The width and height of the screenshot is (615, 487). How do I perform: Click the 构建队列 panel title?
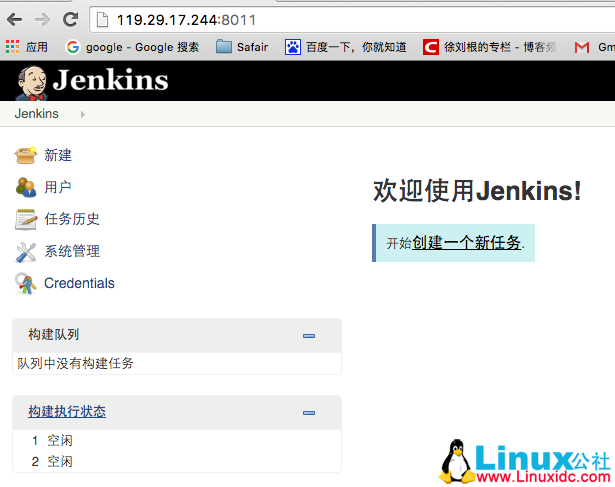click(53, 334)
